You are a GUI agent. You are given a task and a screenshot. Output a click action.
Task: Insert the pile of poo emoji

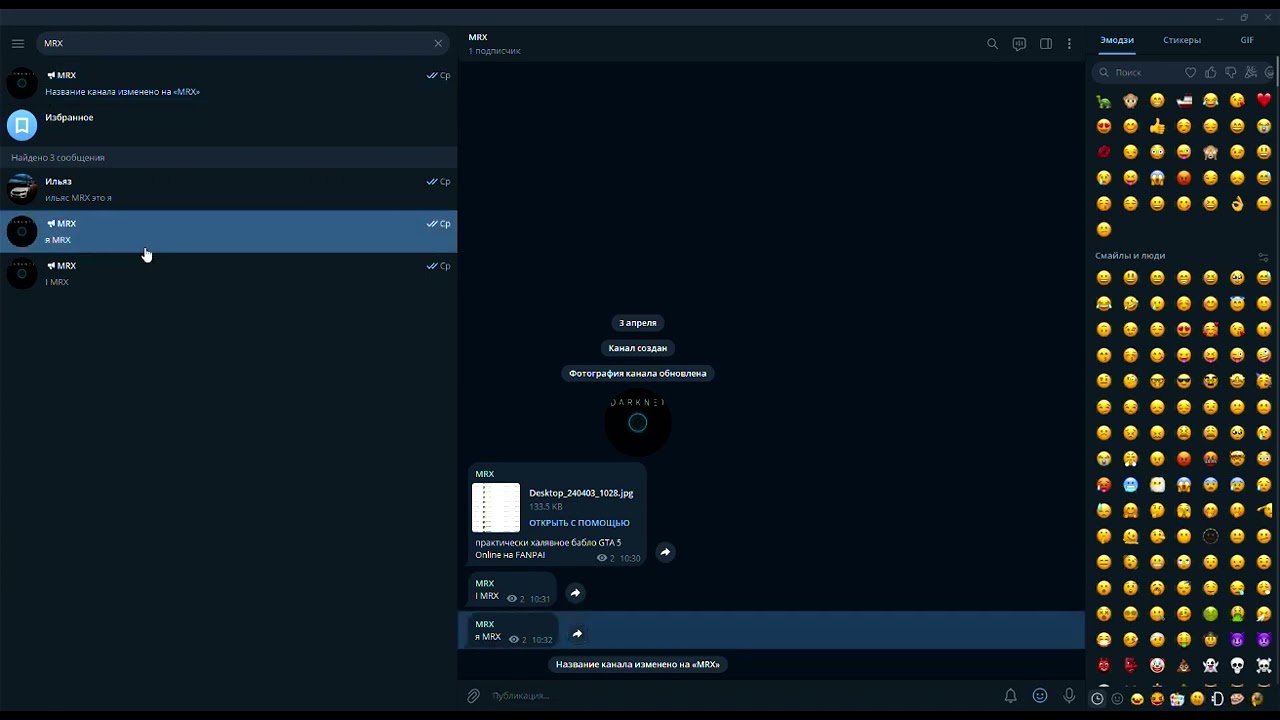coord(1184,665)
